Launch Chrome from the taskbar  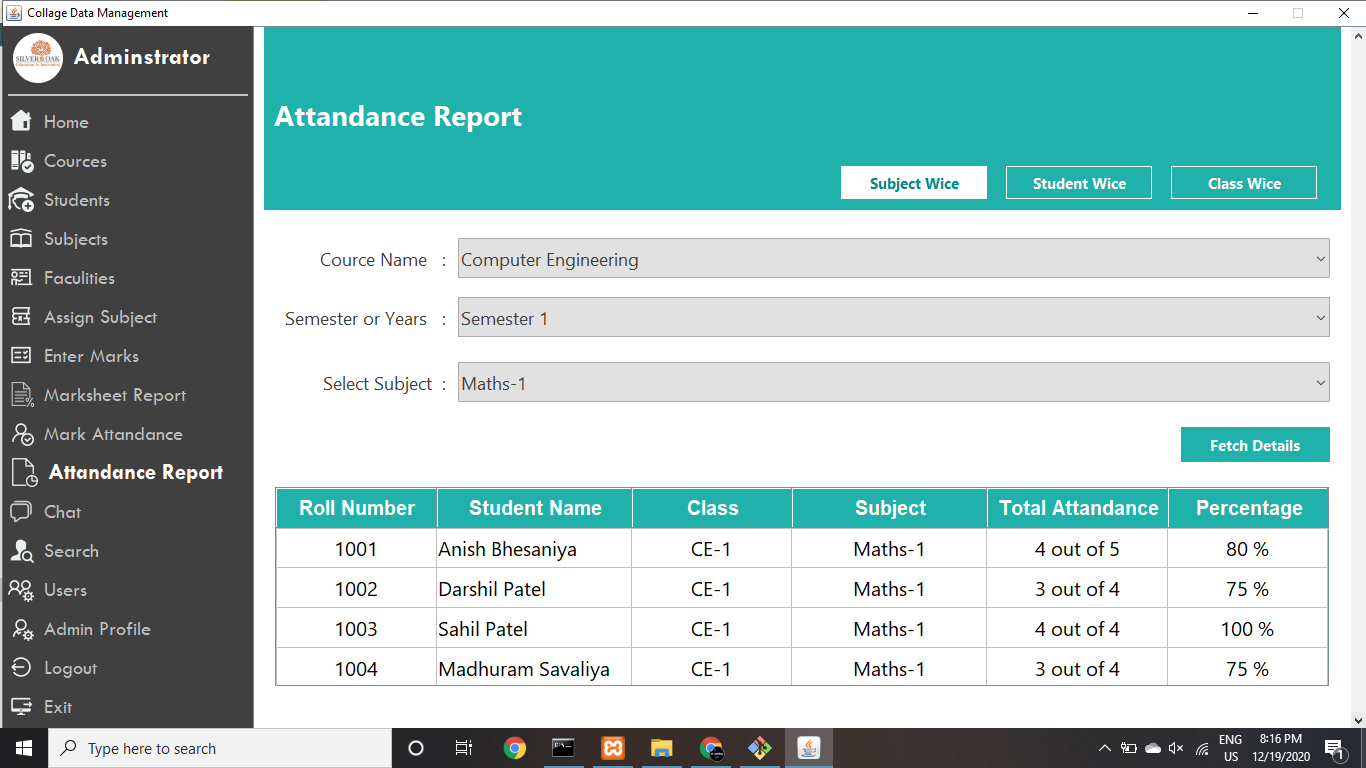coord(515,748)
